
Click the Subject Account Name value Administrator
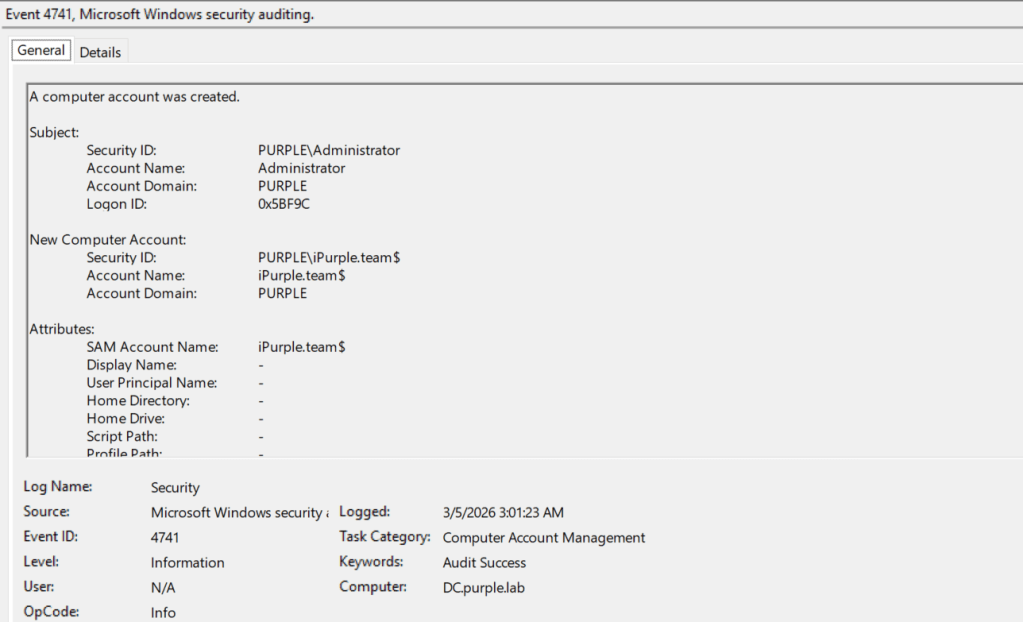(x=301, y=168)
